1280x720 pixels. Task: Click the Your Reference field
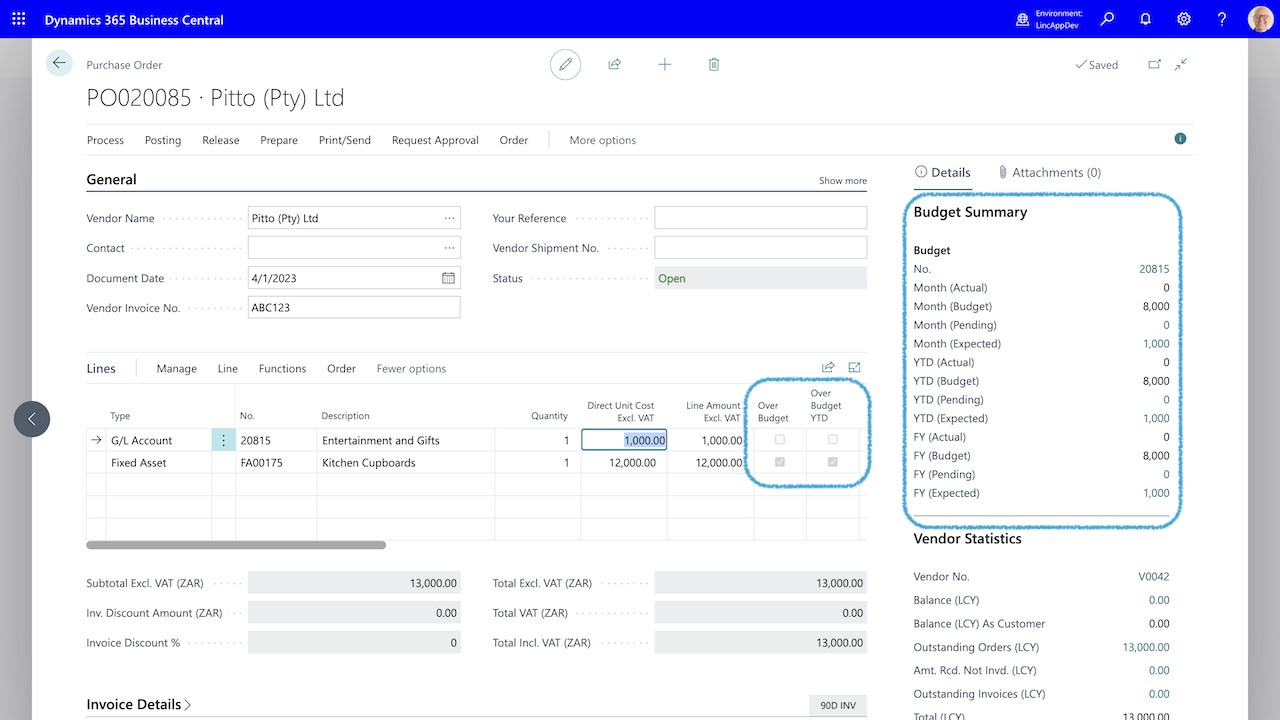pos(761,218)
